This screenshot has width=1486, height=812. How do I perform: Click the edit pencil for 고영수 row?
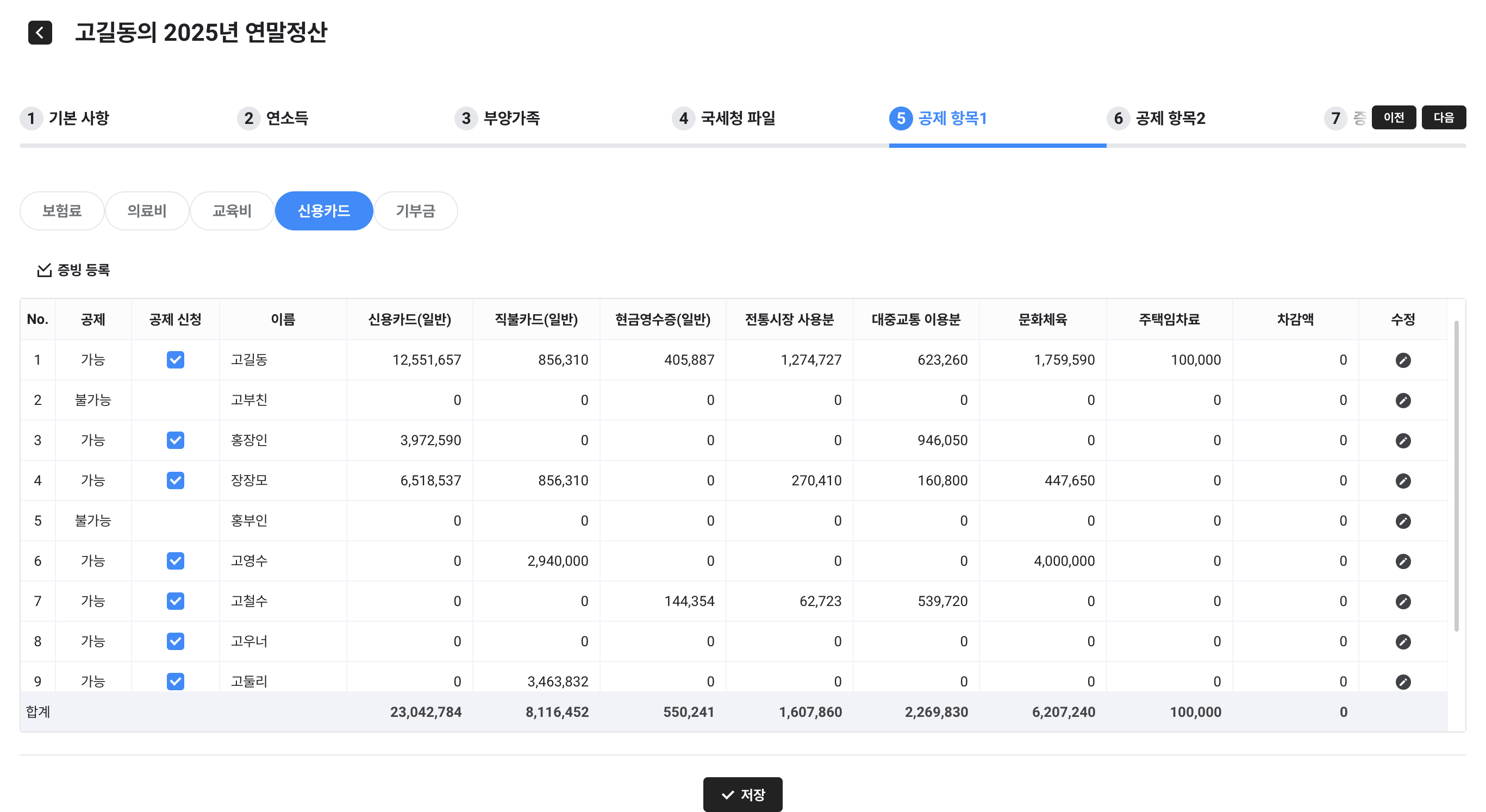(1402, 561)
